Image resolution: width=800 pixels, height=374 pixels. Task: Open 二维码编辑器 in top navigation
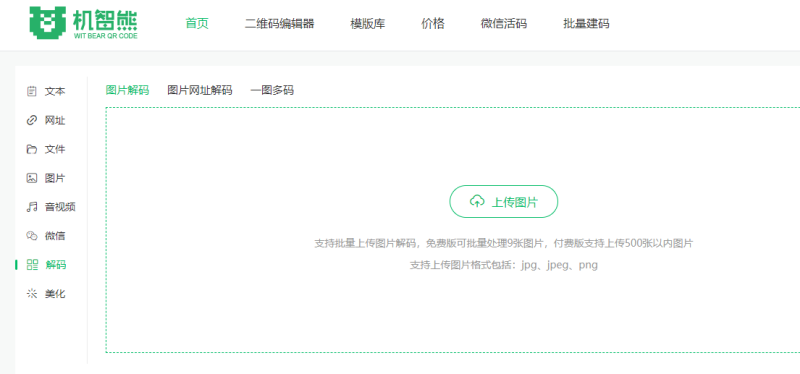tap(280, 23)
